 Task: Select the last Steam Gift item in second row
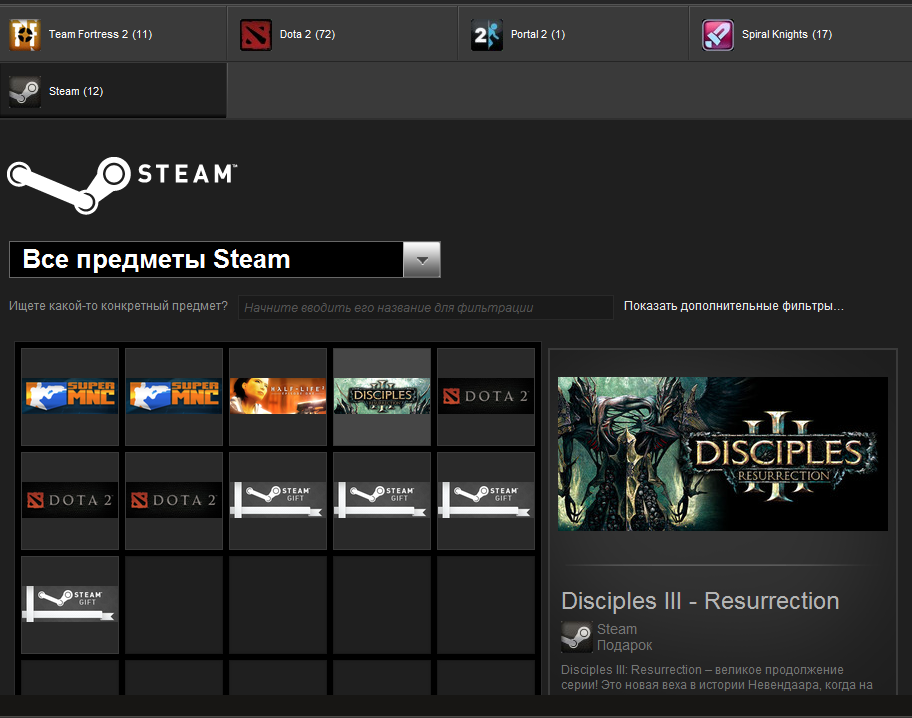click(486, 501)
